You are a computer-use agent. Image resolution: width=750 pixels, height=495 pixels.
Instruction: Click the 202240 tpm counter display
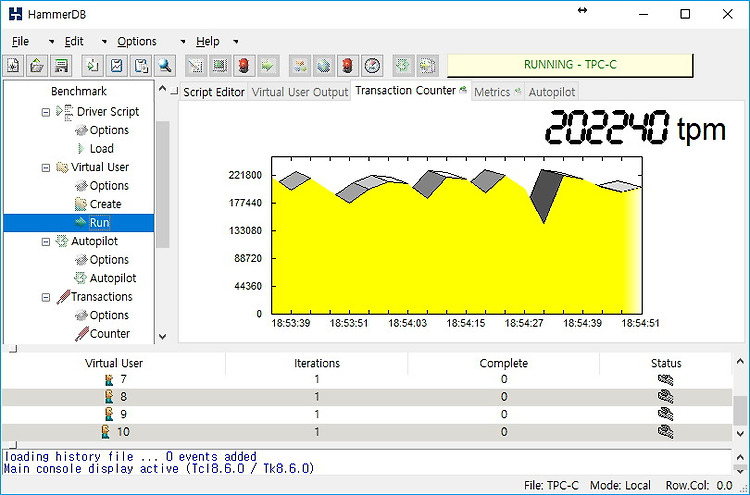[x=635, y=128]
